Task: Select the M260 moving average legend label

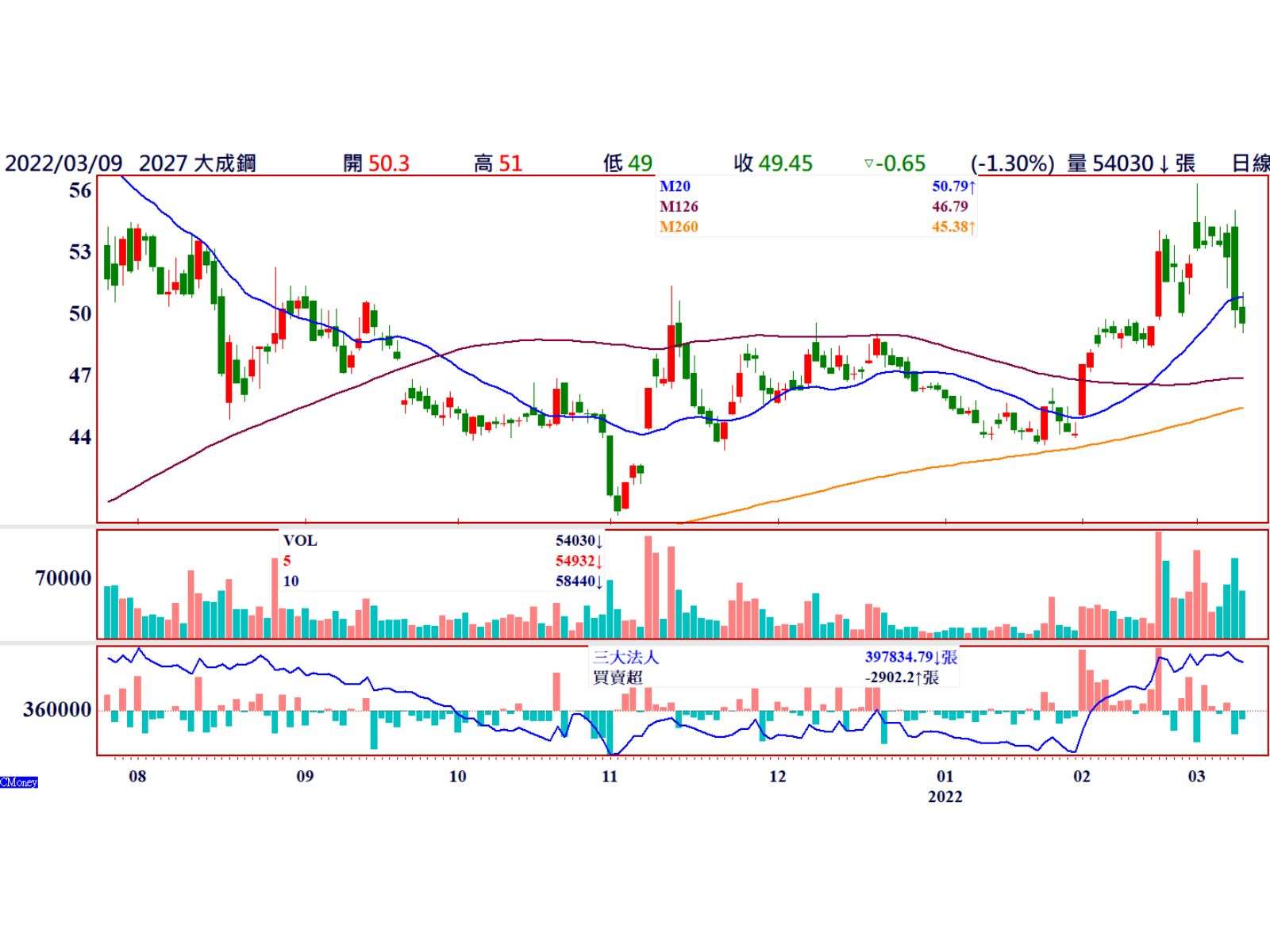Action: click(679, 227)
